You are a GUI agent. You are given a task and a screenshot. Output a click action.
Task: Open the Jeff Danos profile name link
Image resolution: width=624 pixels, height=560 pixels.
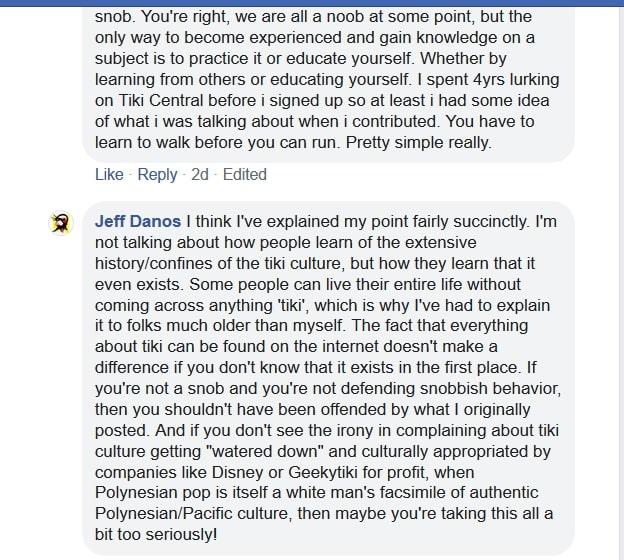[x=138, y=220]
